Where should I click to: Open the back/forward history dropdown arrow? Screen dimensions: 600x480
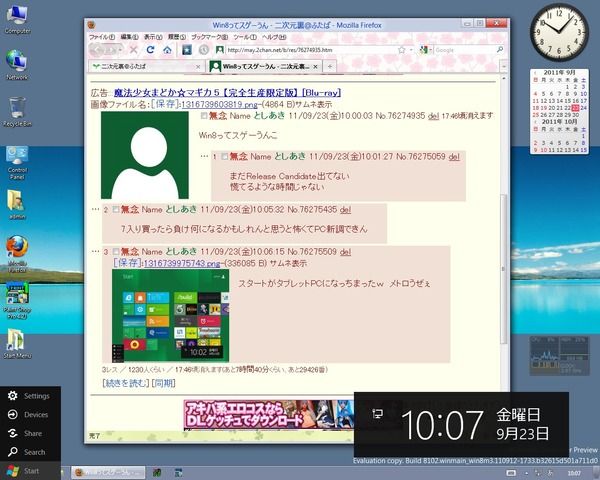pyautogui.click(x=120, y=50)
